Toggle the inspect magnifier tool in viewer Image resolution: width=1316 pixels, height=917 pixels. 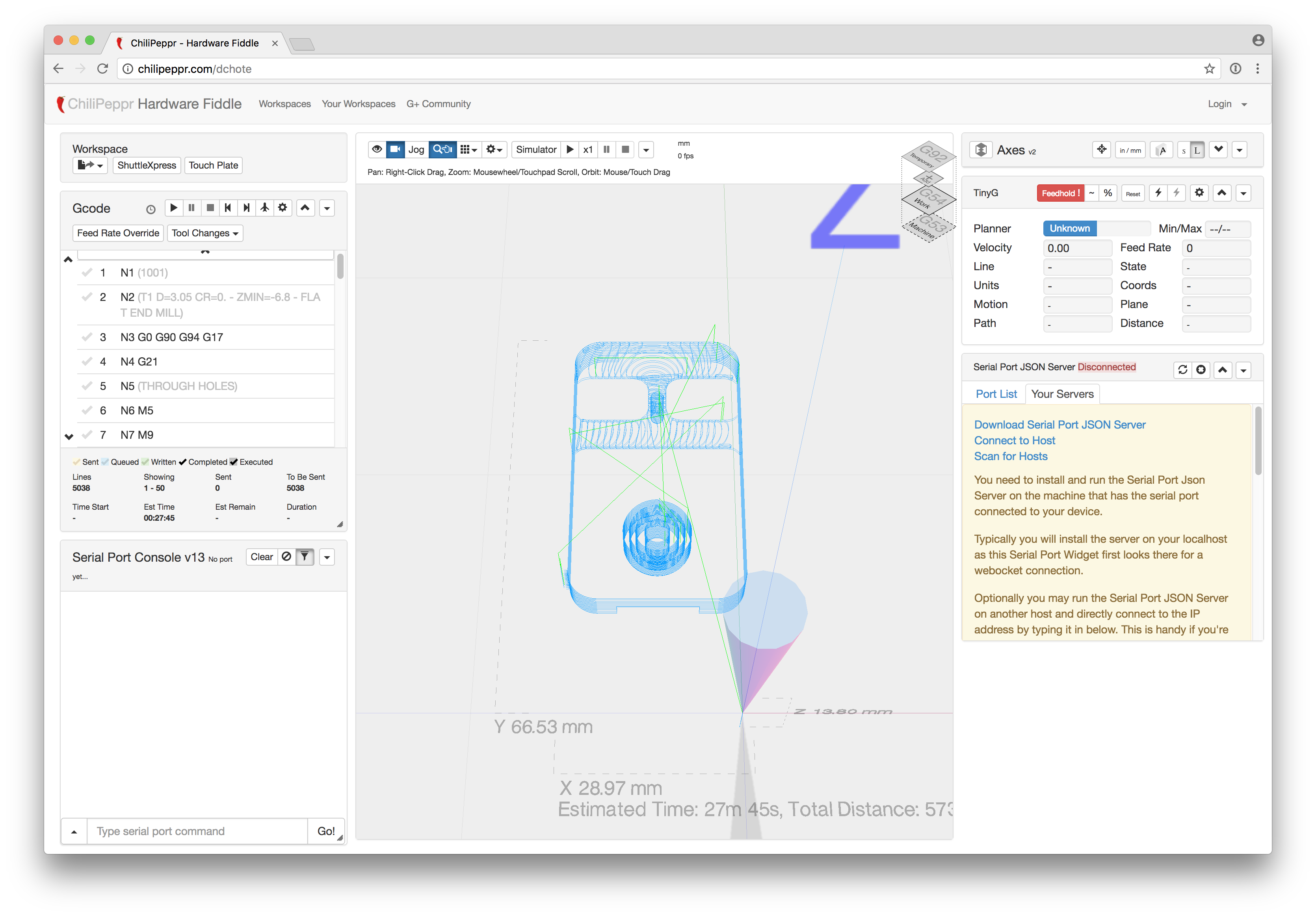[x=442, y=150]
